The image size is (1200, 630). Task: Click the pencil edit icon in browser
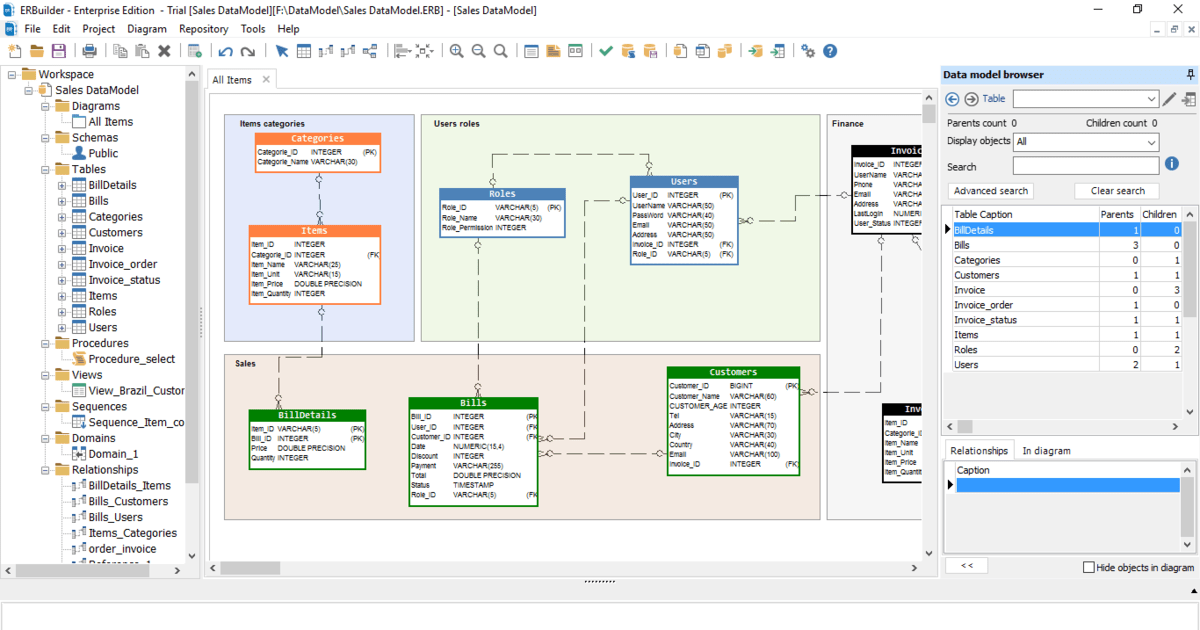(1170, 99)
